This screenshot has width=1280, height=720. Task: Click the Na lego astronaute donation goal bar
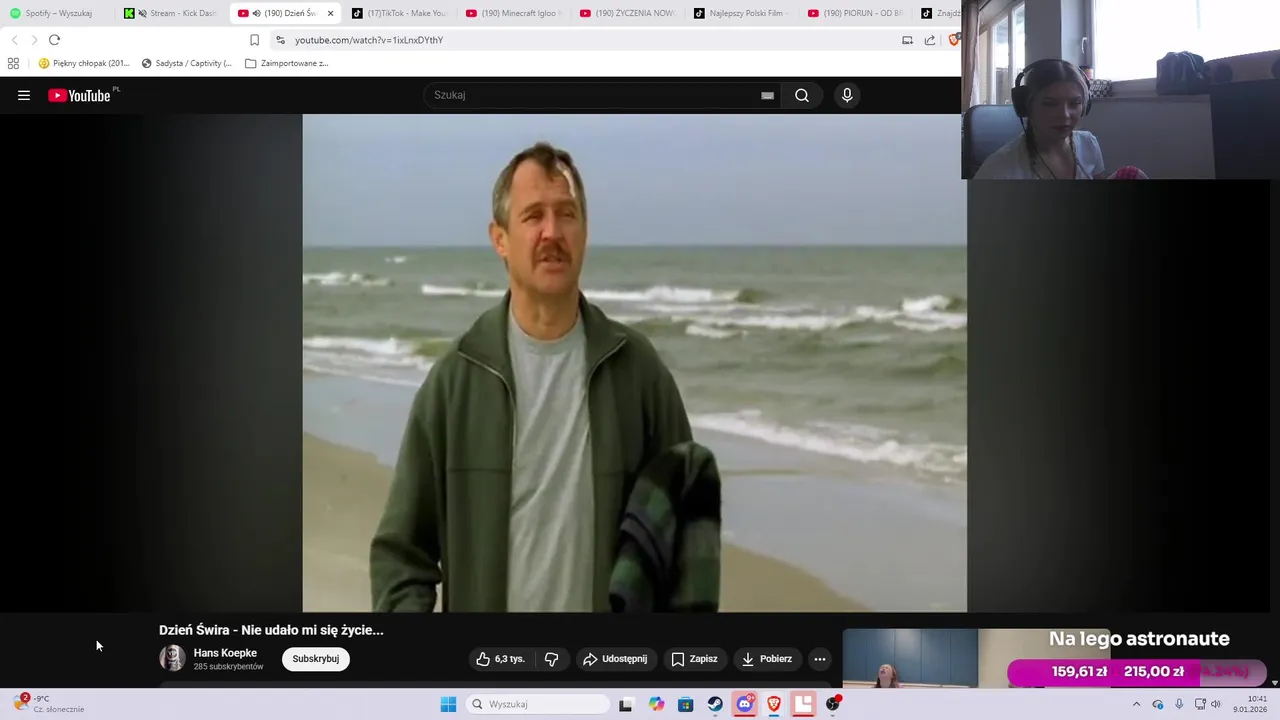(1138, 672)
